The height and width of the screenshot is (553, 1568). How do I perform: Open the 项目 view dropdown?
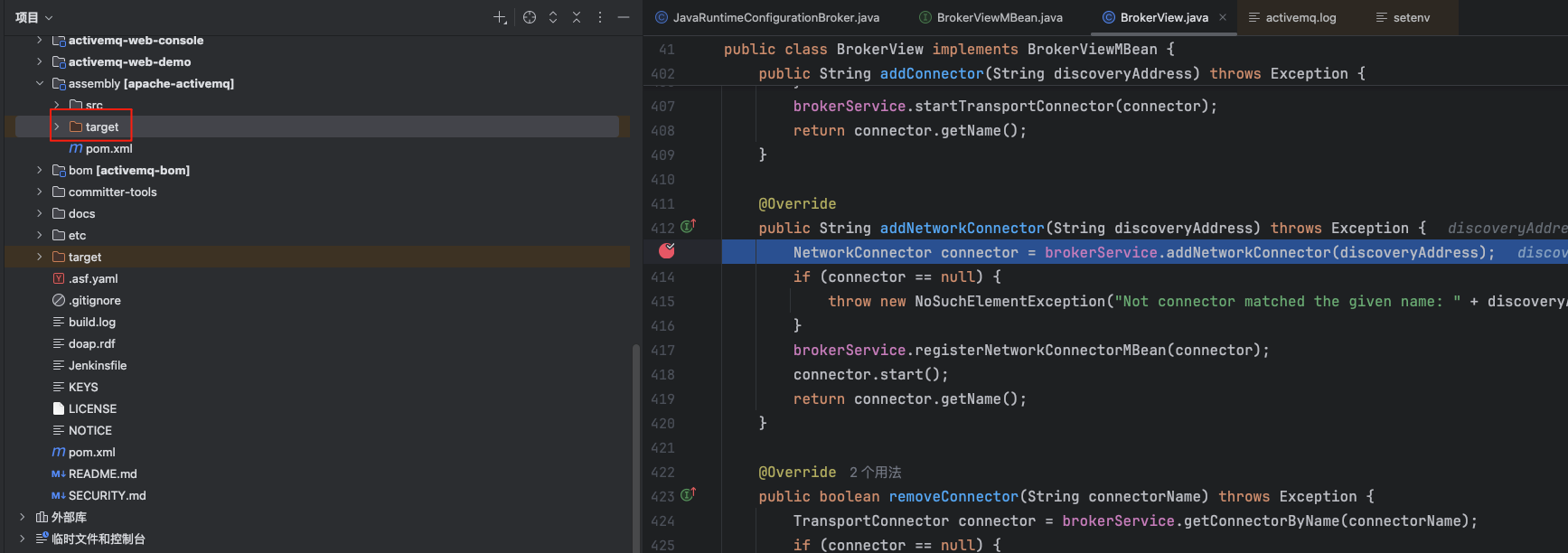[x=34, y=17]
